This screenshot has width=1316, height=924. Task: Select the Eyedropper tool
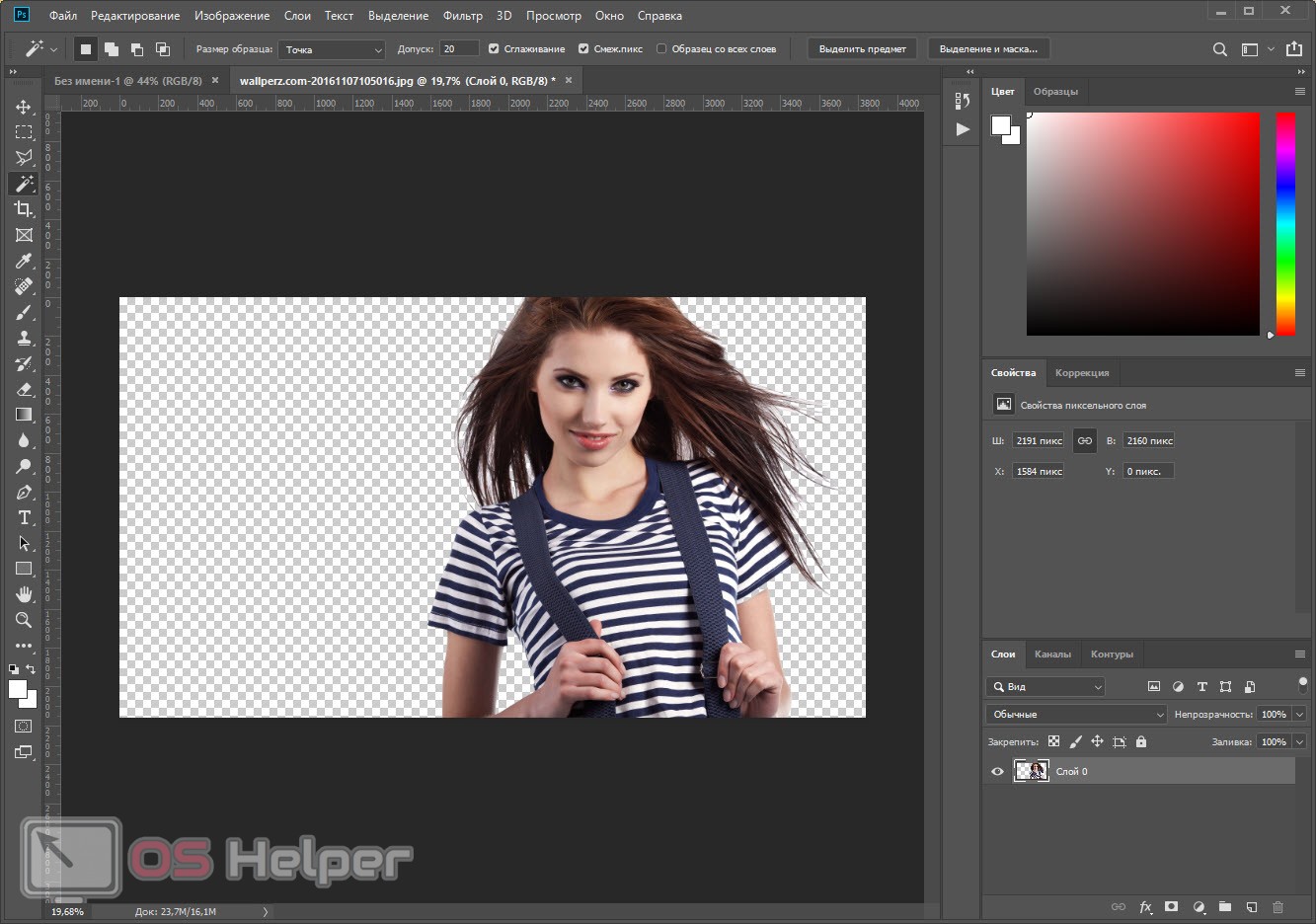24,261
